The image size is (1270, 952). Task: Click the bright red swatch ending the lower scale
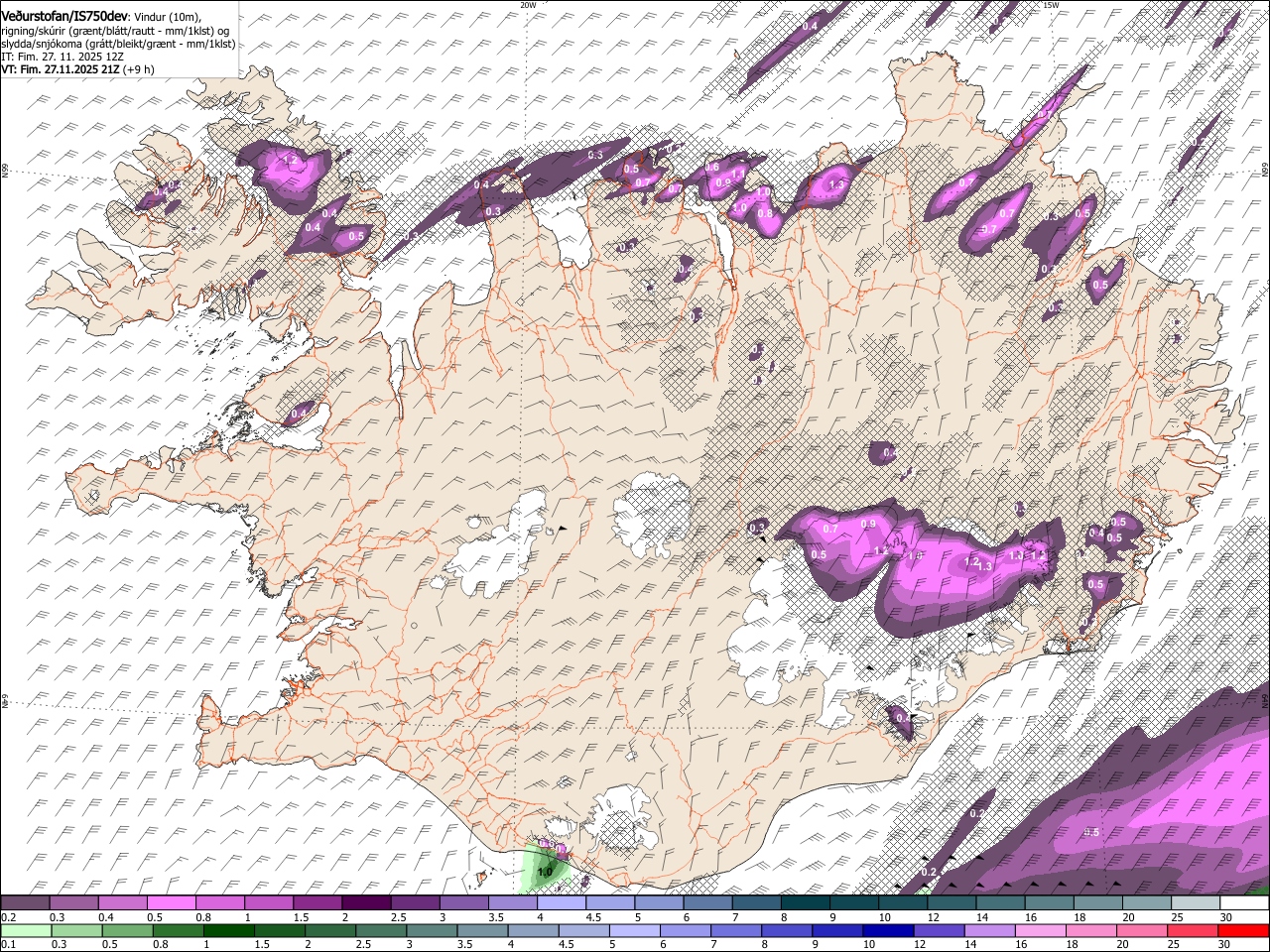[x=1244, y=930]
